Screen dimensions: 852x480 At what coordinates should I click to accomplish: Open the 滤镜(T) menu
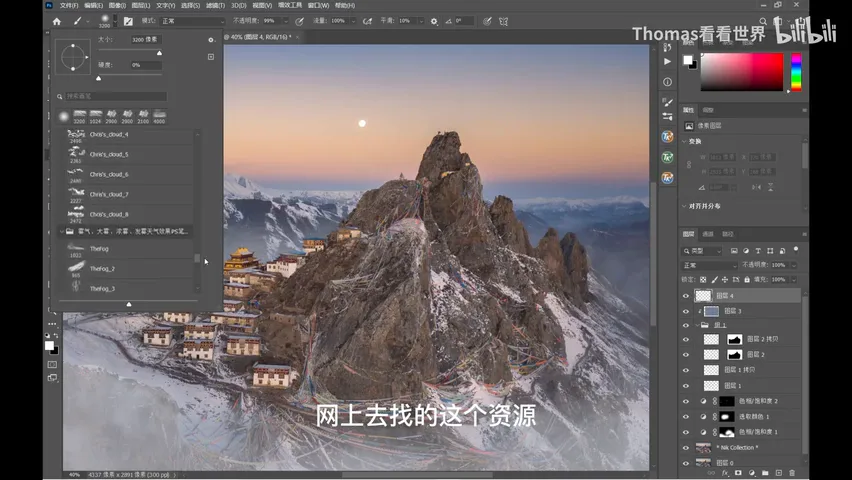(215, 5)
